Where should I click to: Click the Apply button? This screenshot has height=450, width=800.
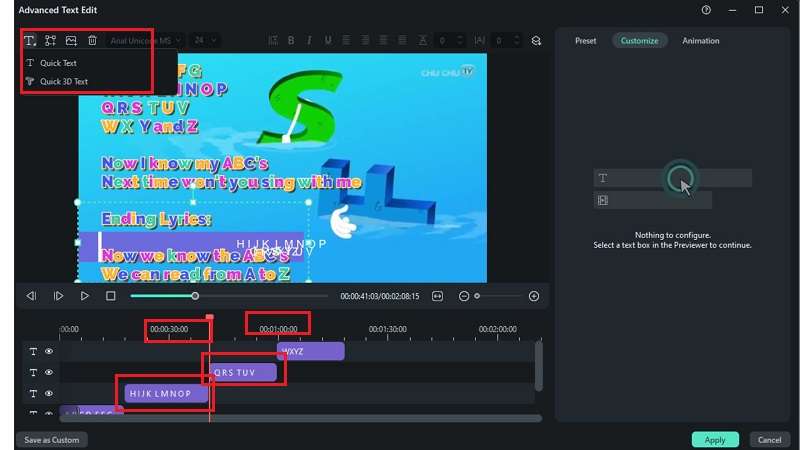715,440
